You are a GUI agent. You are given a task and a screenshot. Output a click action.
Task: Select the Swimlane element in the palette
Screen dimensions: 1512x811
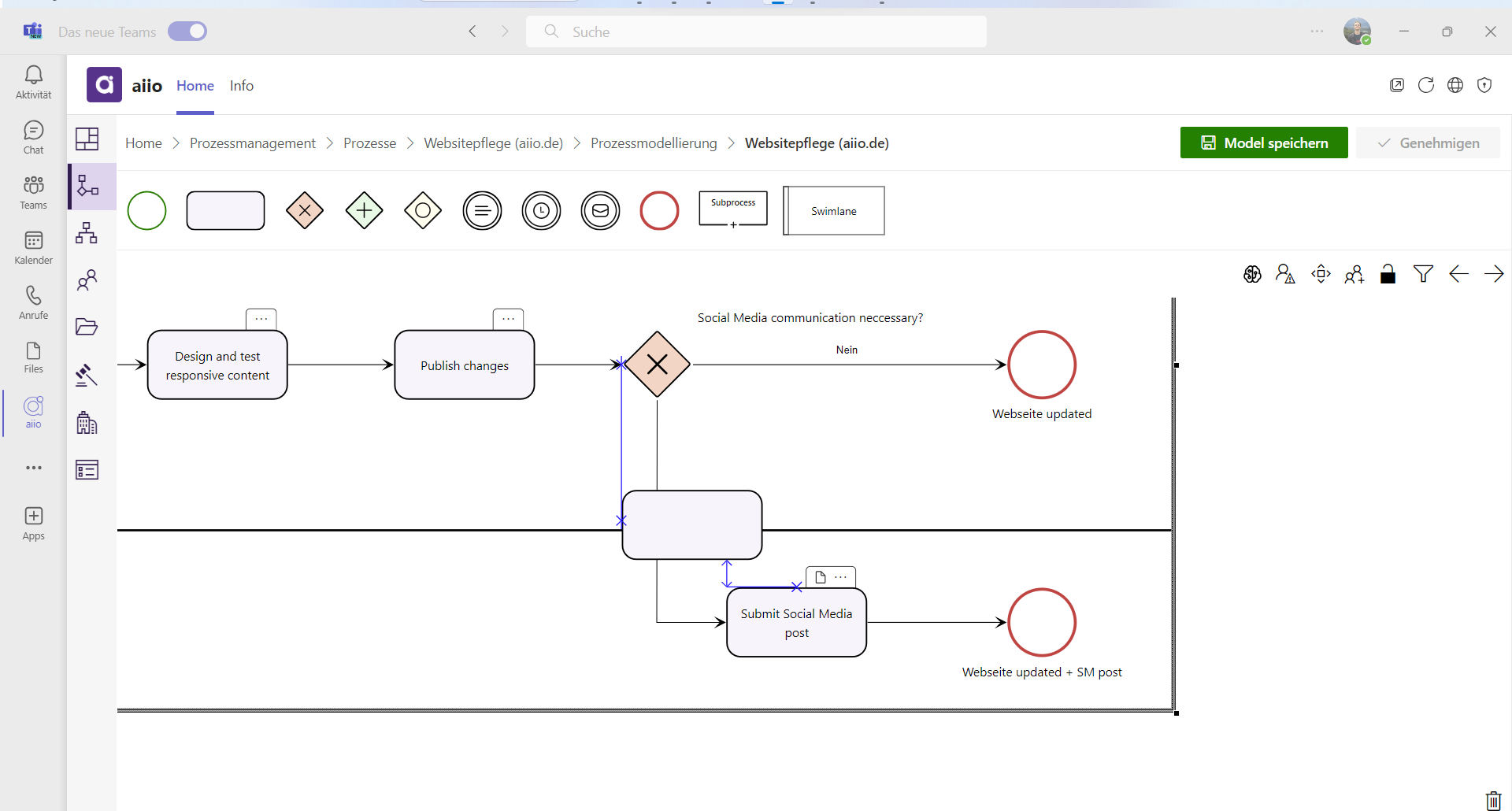pos(834,210)
